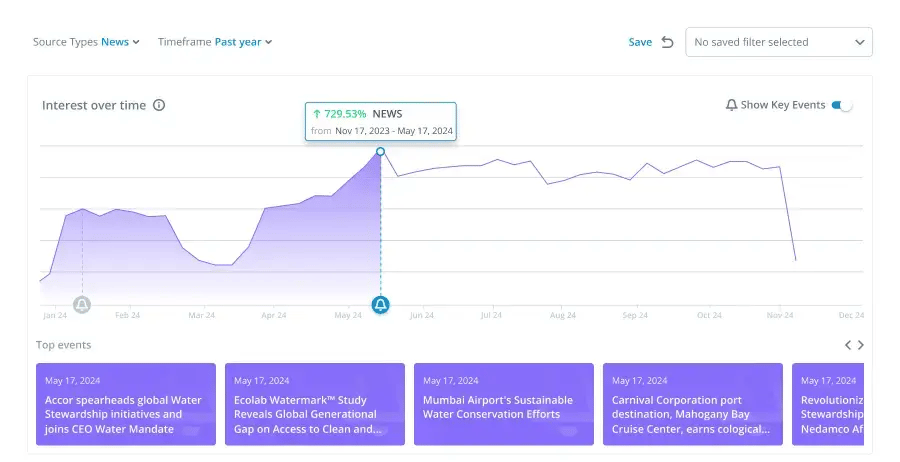Toggle the Show Key Events switch
The image size is (900, 462).
click(842, 105)
